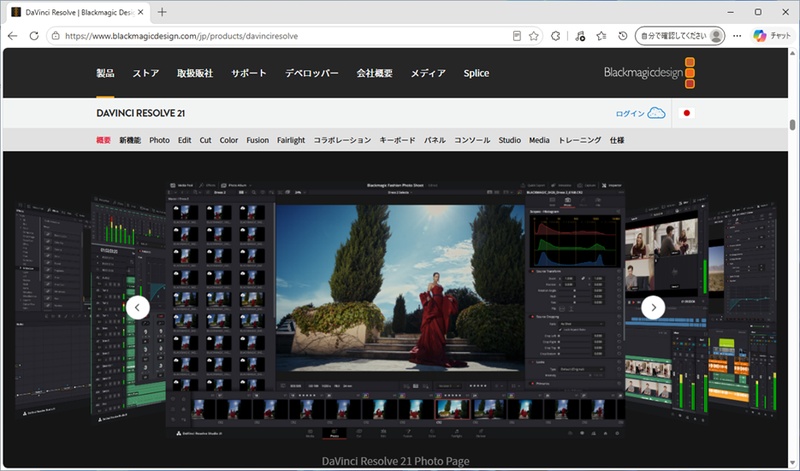
Task: Open the ストア menu item
Action: pyautogui.click(x=146, y=73)
